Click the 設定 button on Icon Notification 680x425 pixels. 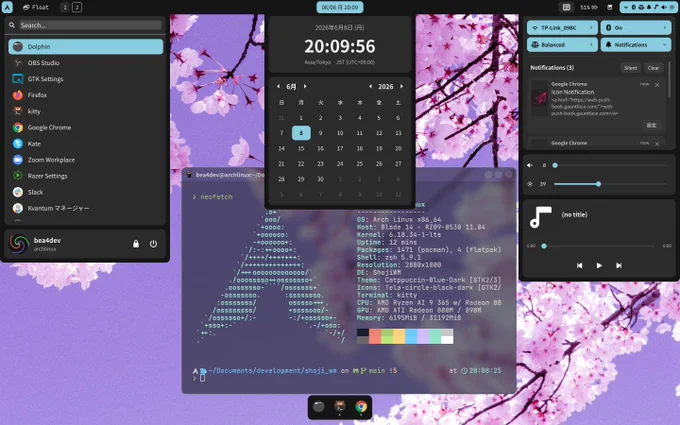(651, 125)
